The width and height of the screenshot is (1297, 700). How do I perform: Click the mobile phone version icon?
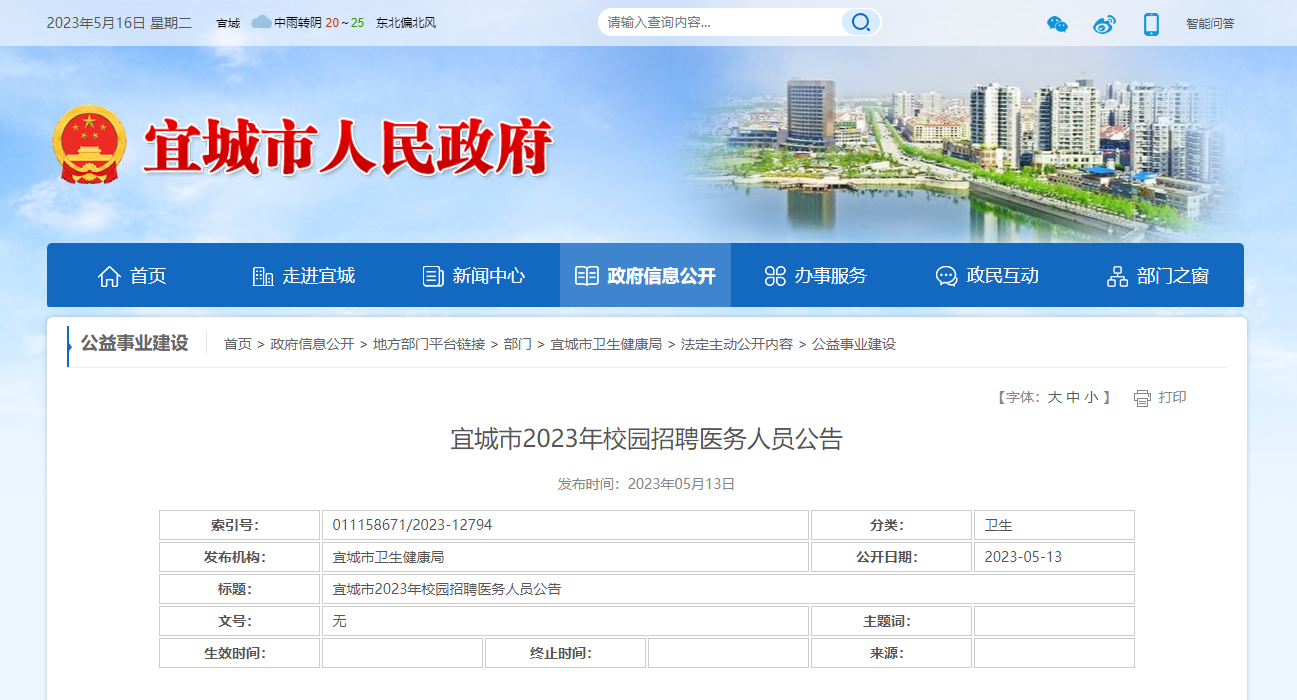1151,24
